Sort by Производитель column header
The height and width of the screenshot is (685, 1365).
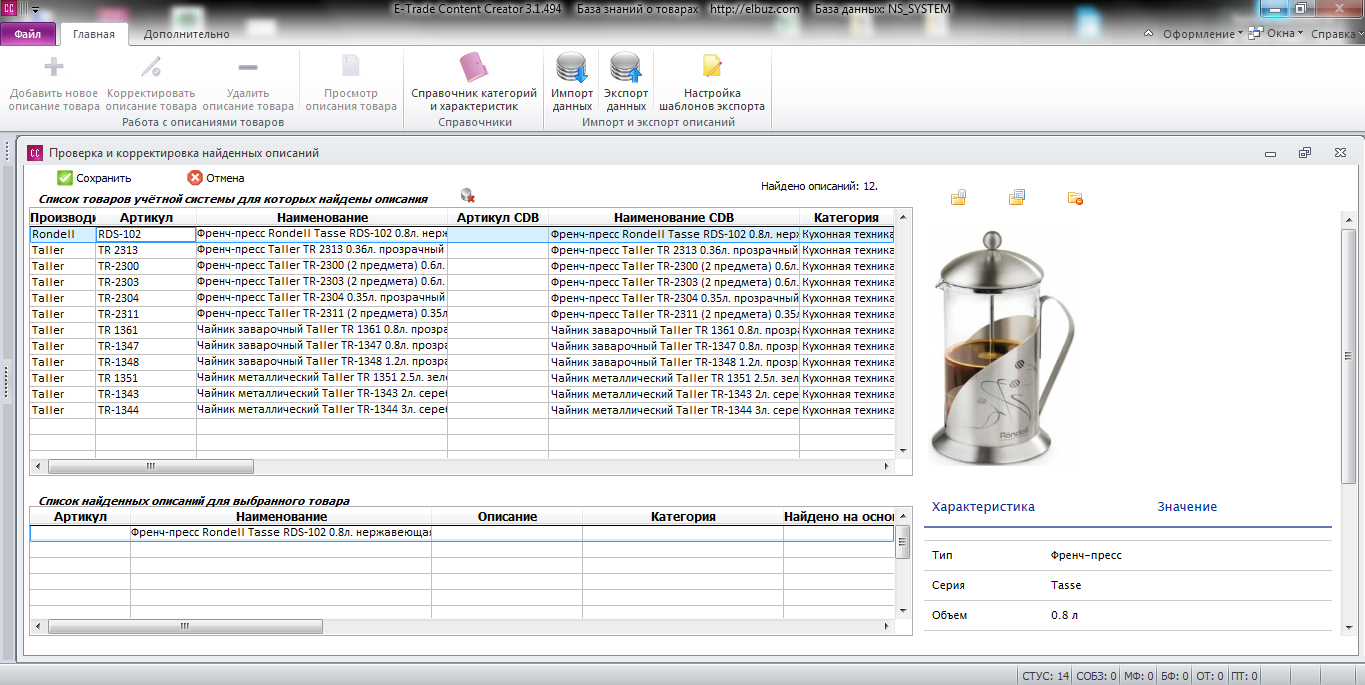[62, 217]
